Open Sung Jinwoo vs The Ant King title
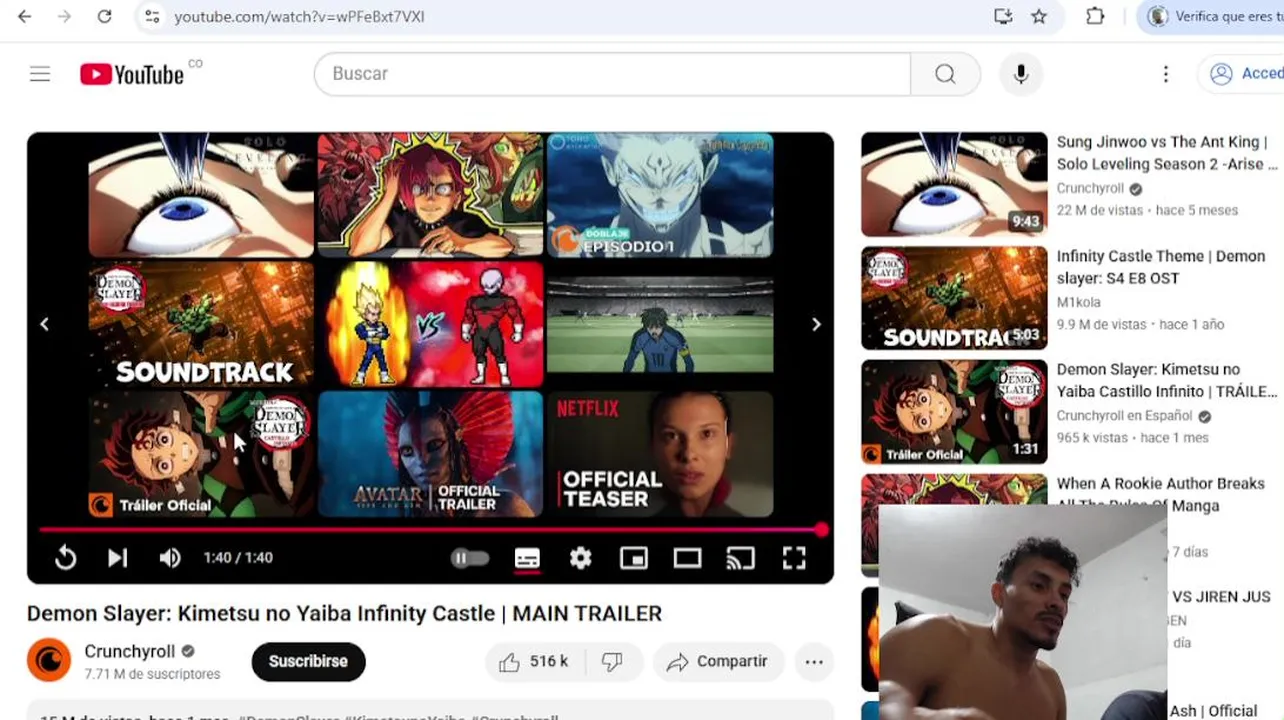Screen dimensions: 1284x720 point(1167,153)
